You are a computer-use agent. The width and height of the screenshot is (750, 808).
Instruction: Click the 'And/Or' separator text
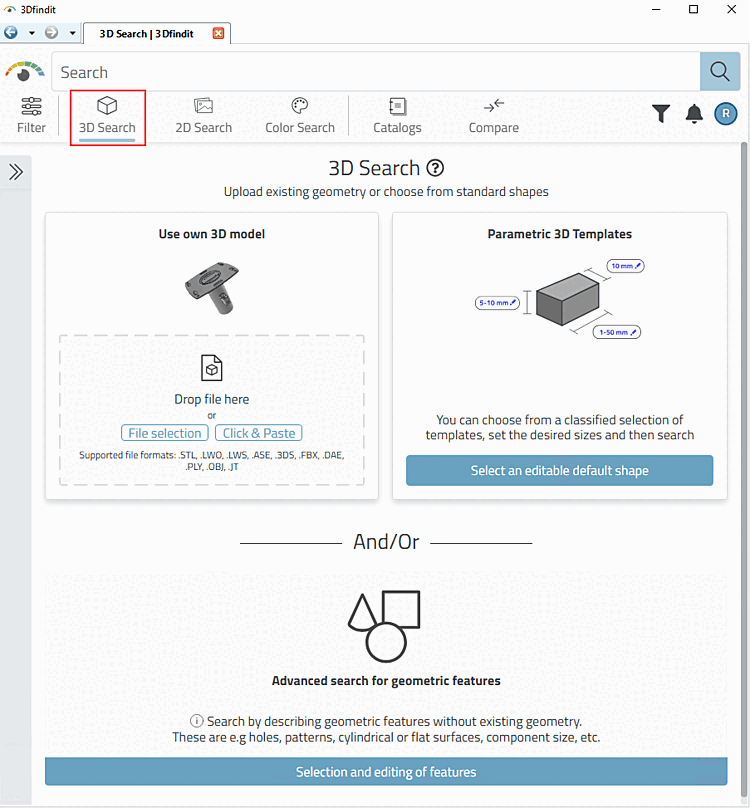(x=386, y=542)
